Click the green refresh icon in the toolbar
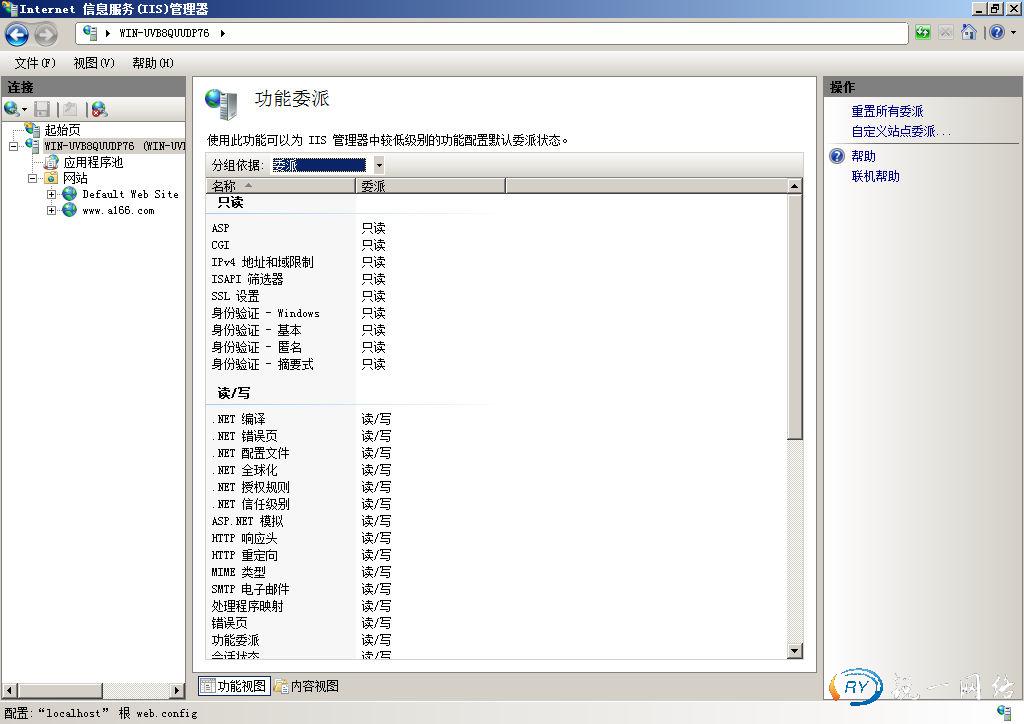Screen dimensions: 1024x724 923,32
